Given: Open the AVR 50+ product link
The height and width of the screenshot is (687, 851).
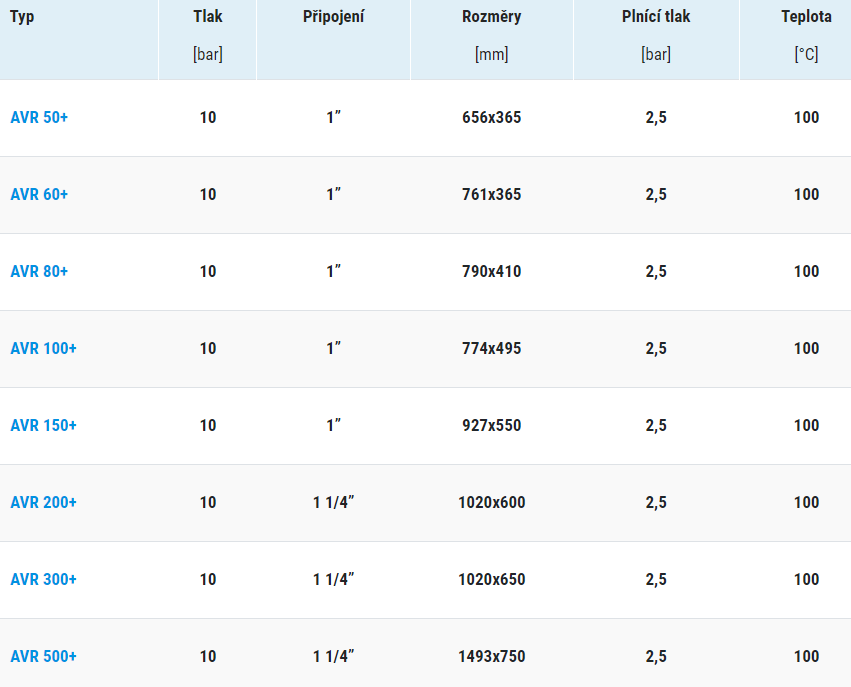Looking at the screenshot, I should 39,117.
